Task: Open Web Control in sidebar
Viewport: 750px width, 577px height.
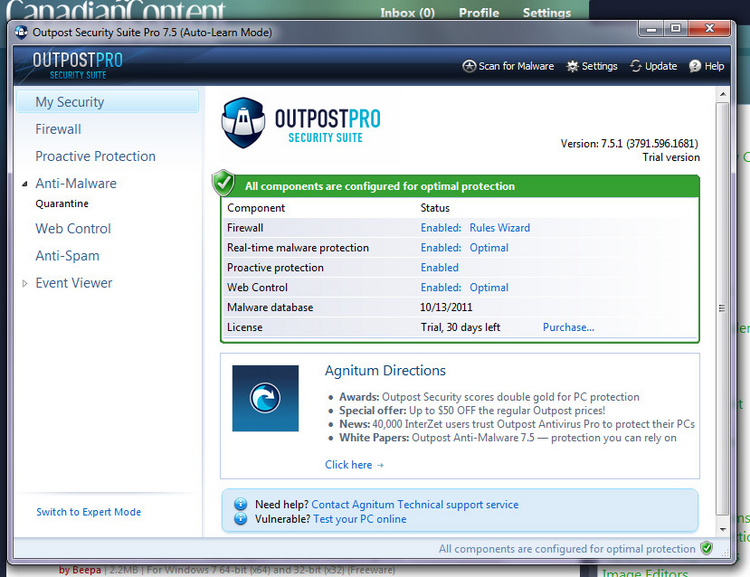Action: [x=73, y=229]
